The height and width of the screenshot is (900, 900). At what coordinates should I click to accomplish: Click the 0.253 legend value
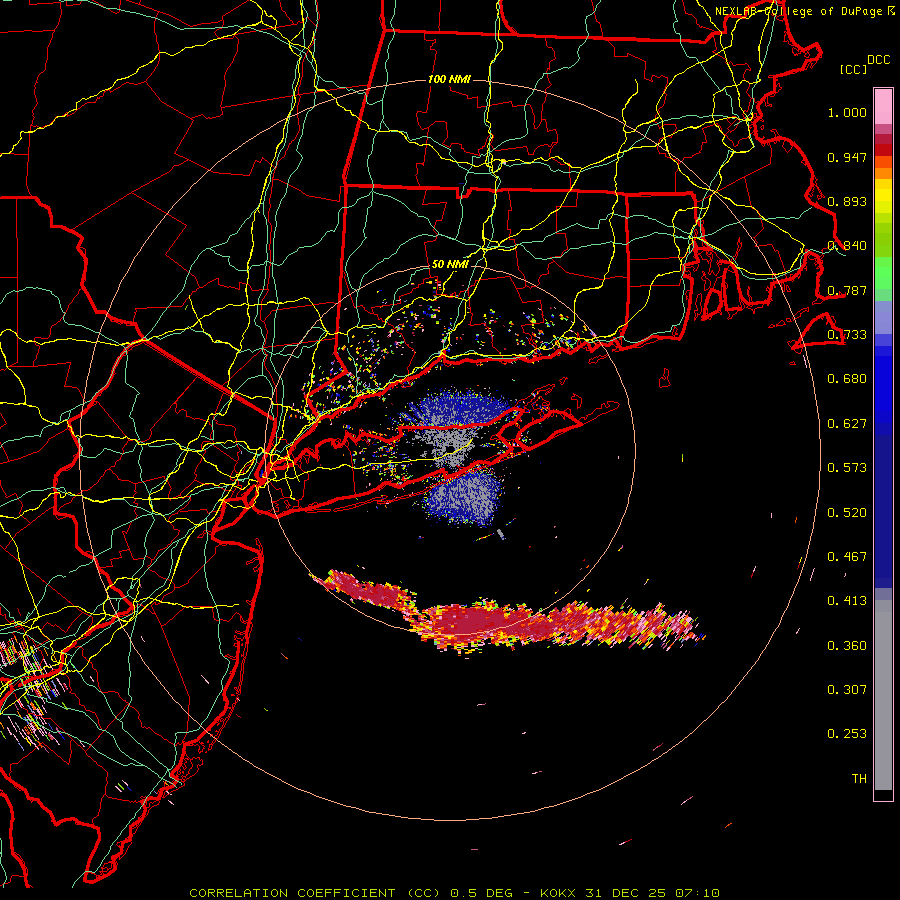tap(847, 734)
